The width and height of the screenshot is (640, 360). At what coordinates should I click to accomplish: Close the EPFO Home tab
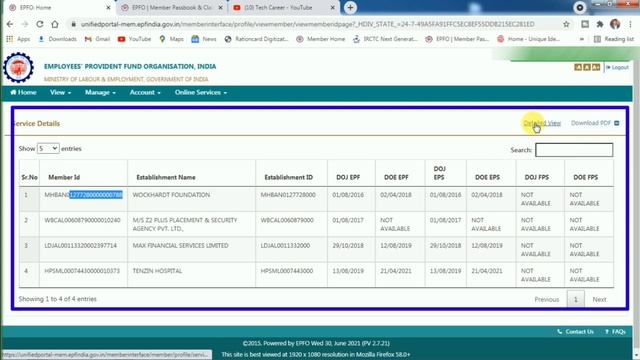(108, 7)
